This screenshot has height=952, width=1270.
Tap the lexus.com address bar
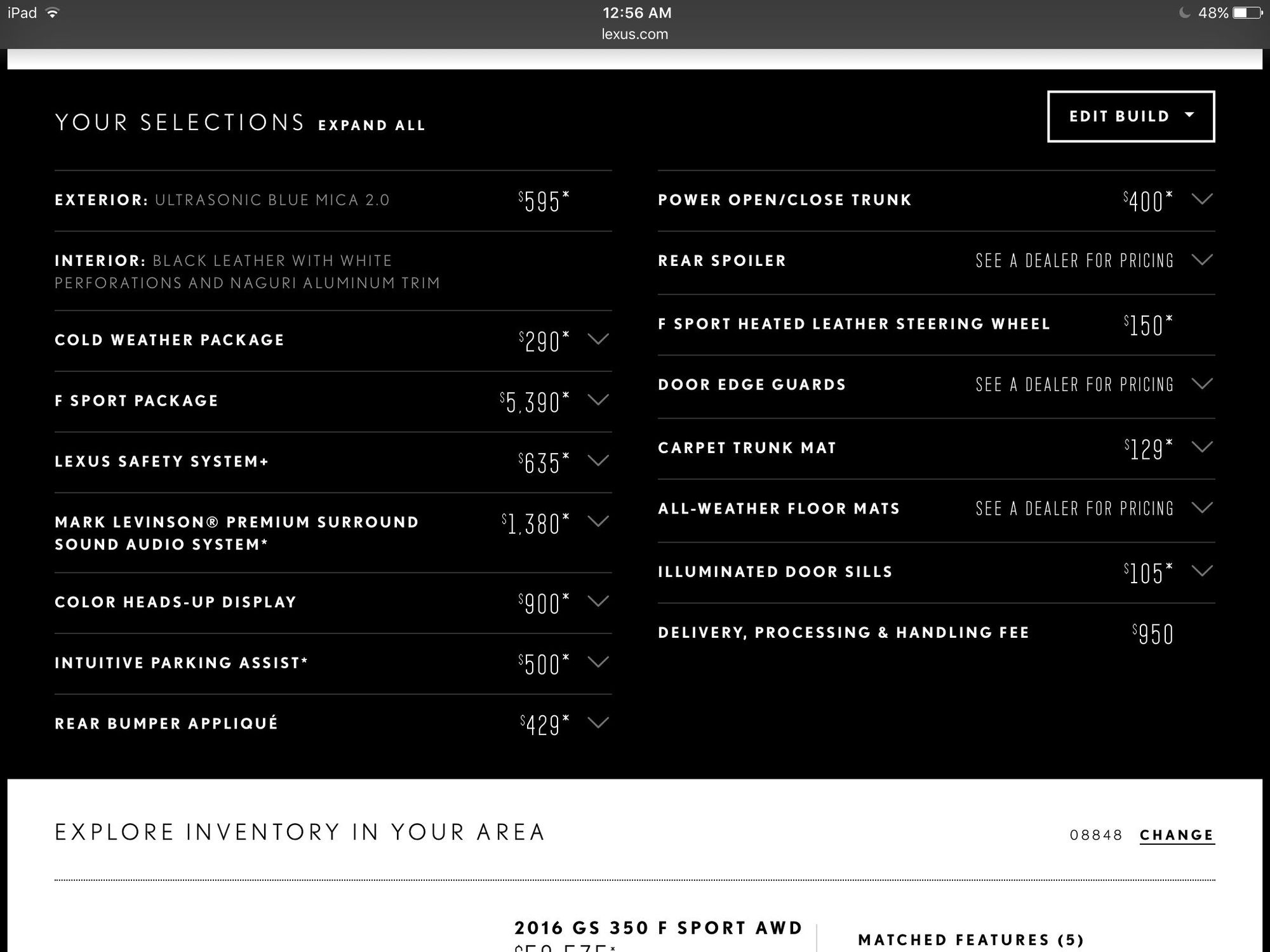coord(635,34)
